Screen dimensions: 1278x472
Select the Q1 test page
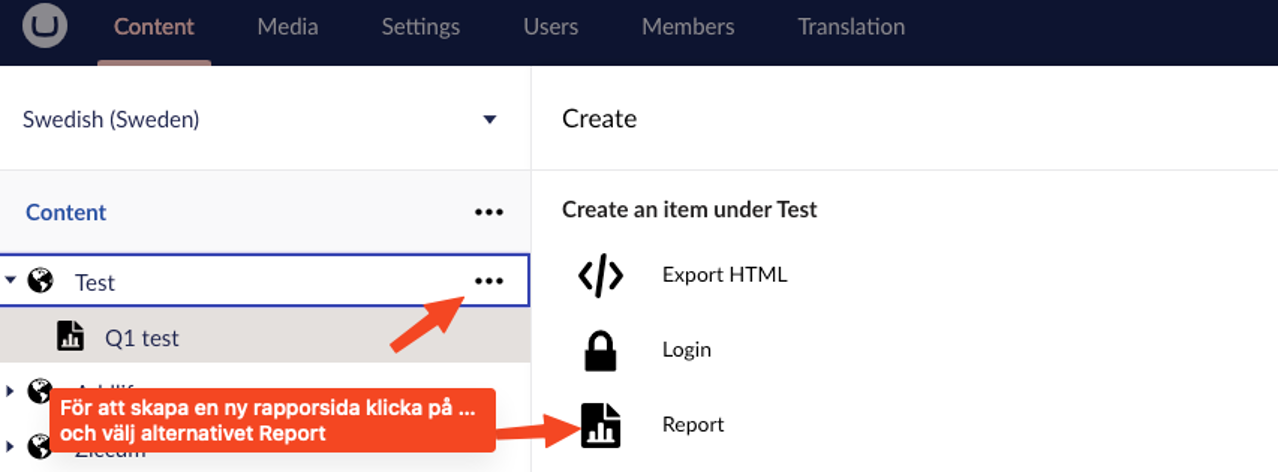pos(142,338)
